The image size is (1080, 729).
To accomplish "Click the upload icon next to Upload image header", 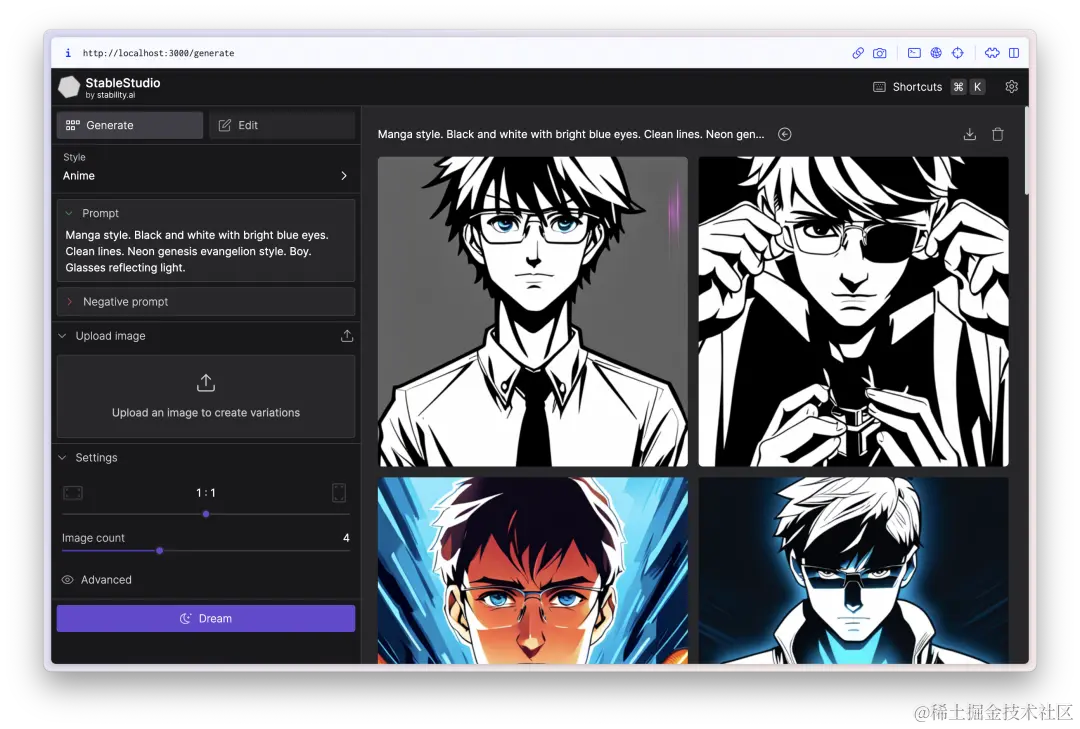I will pyautogui.click(x=347, y=336).
